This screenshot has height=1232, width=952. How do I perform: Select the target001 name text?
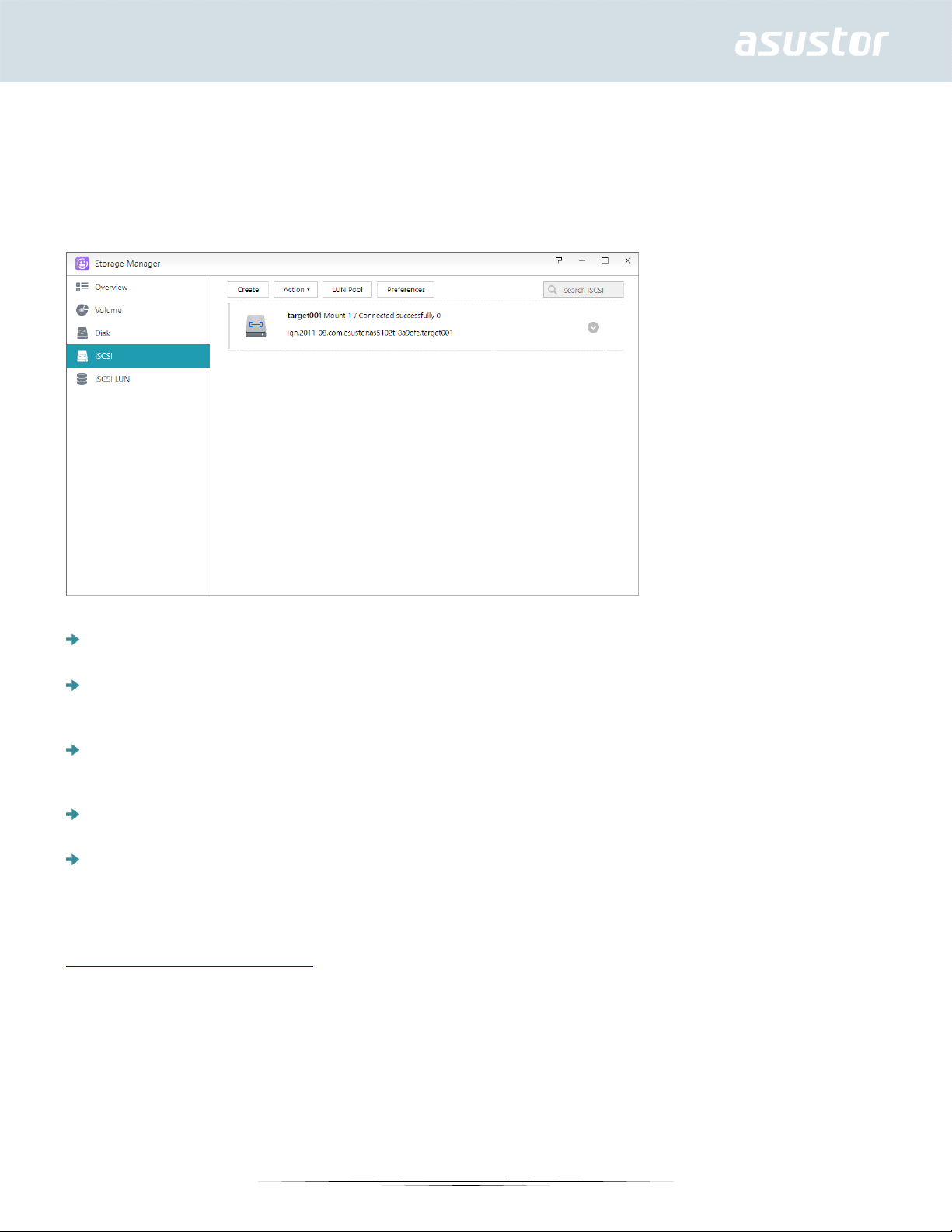tap(304, 316)
